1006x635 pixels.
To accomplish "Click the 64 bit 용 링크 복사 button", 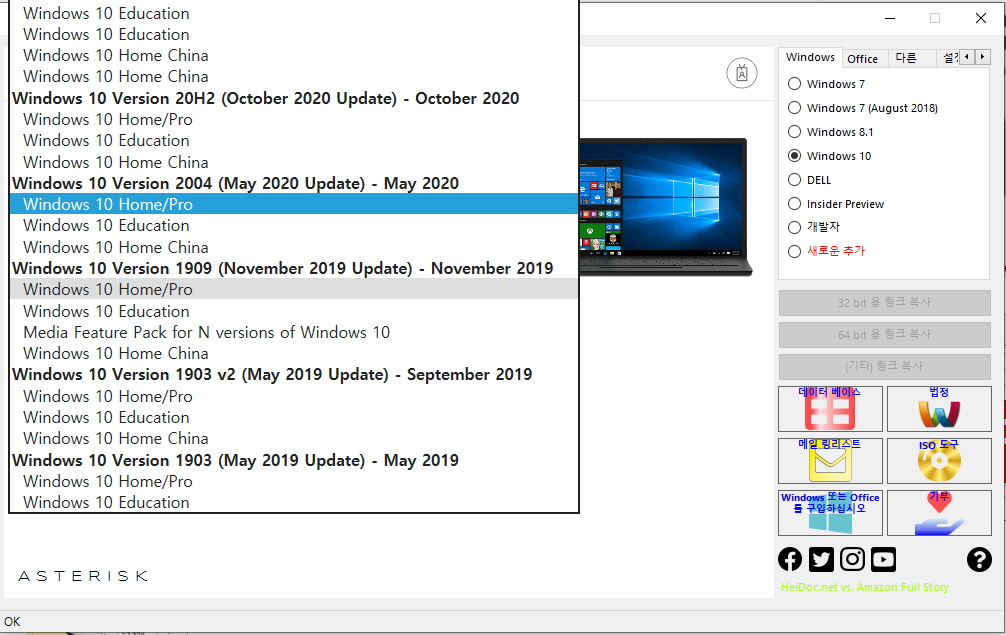I will click(x=884, y=334).
